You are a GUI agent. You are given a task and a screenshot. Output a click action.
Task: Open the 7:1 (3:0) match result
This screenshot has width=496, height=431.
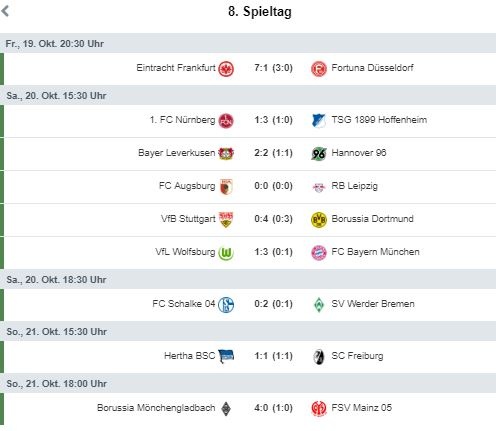coord(273,68)
